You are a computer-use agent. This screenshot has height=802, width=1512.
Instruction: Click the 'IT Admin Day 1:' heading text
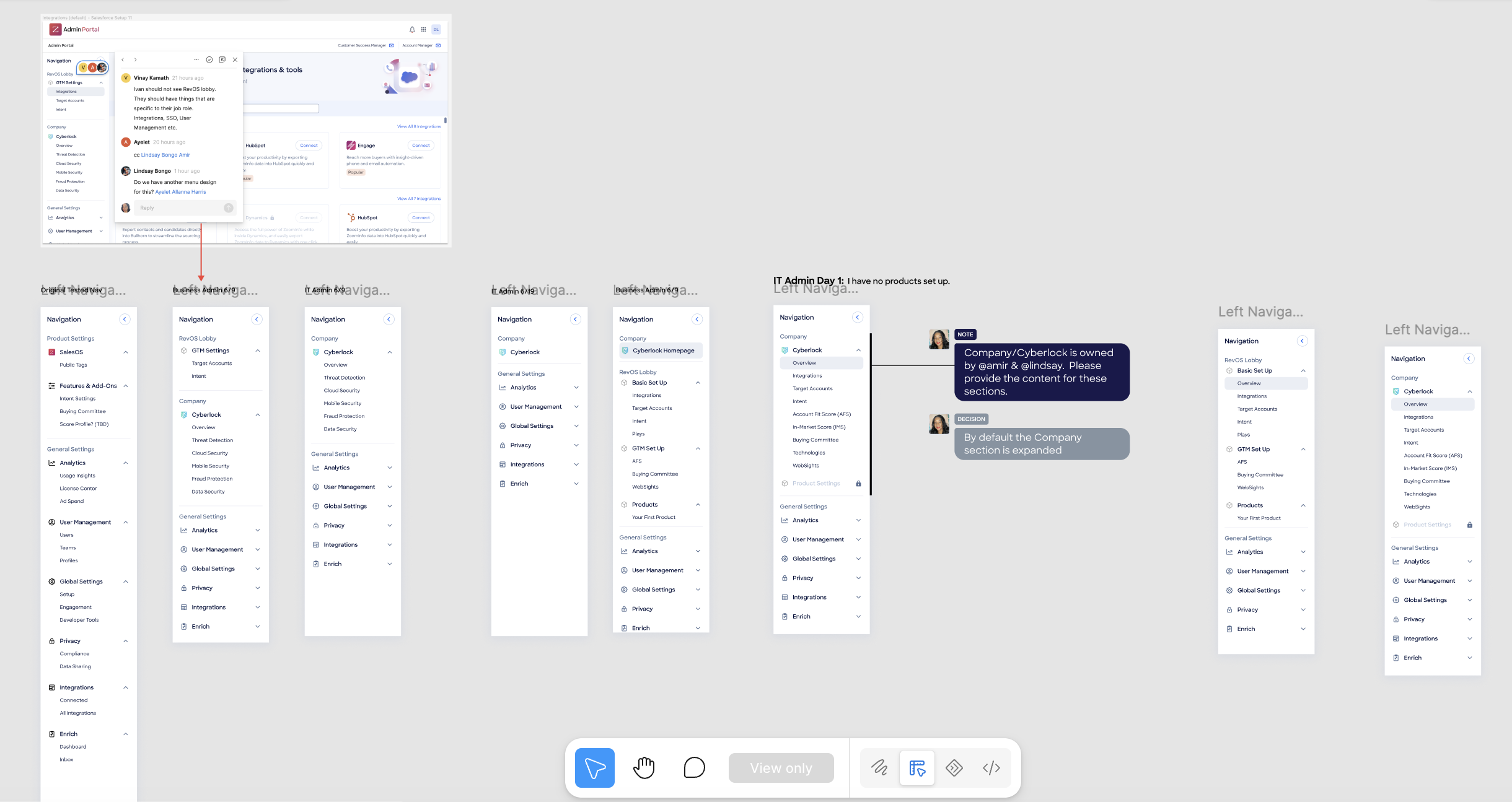tap(808, 281)
